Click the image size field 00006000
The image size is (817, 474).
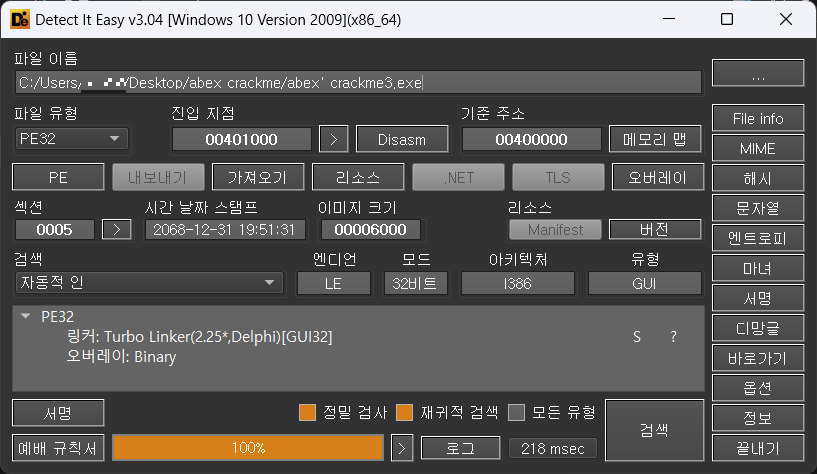[370, 229]
